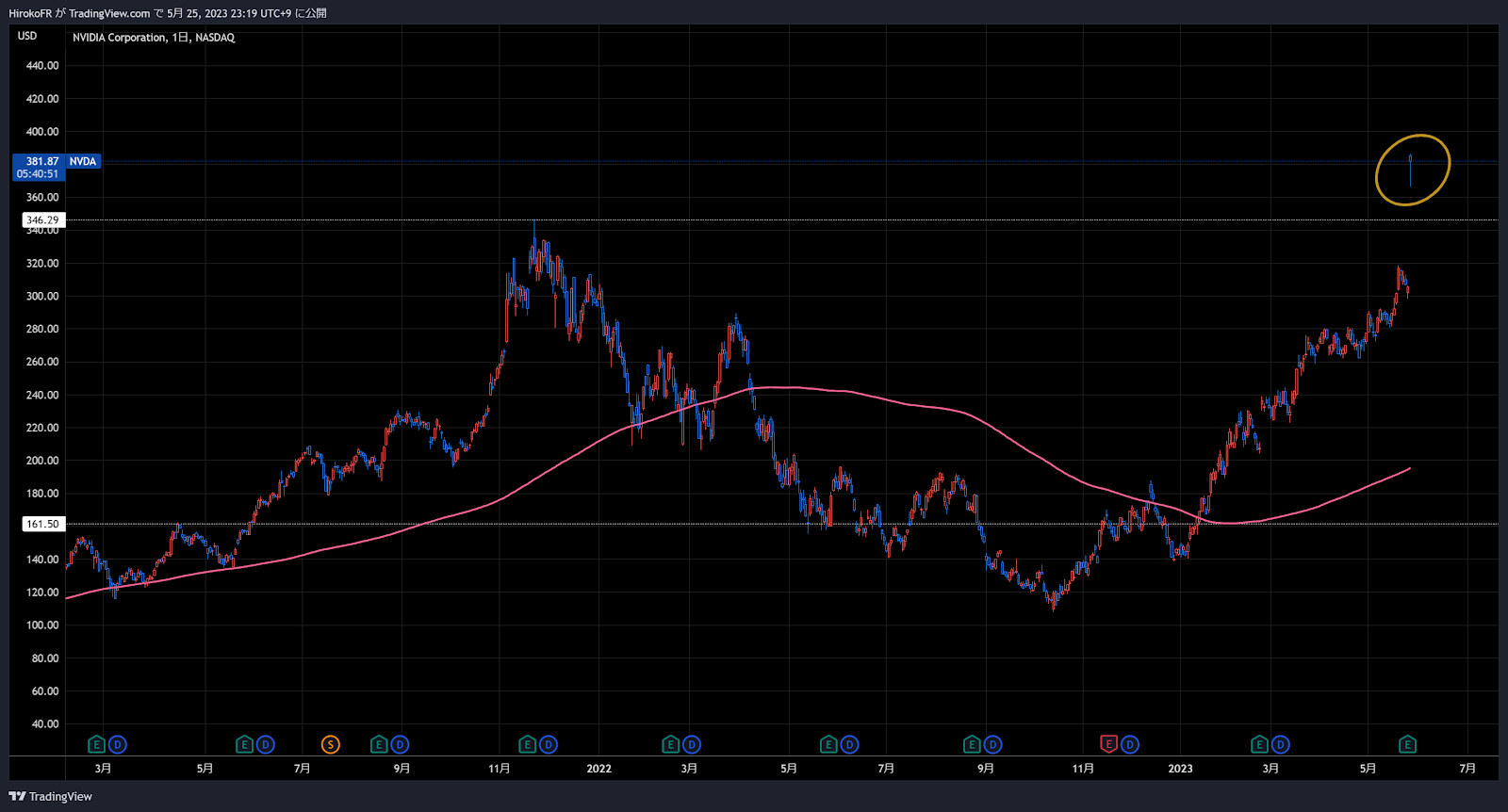Select the August 2022 earnings E marker
Viewport: 1508px width, 812px height.
[x=972, y=744]
